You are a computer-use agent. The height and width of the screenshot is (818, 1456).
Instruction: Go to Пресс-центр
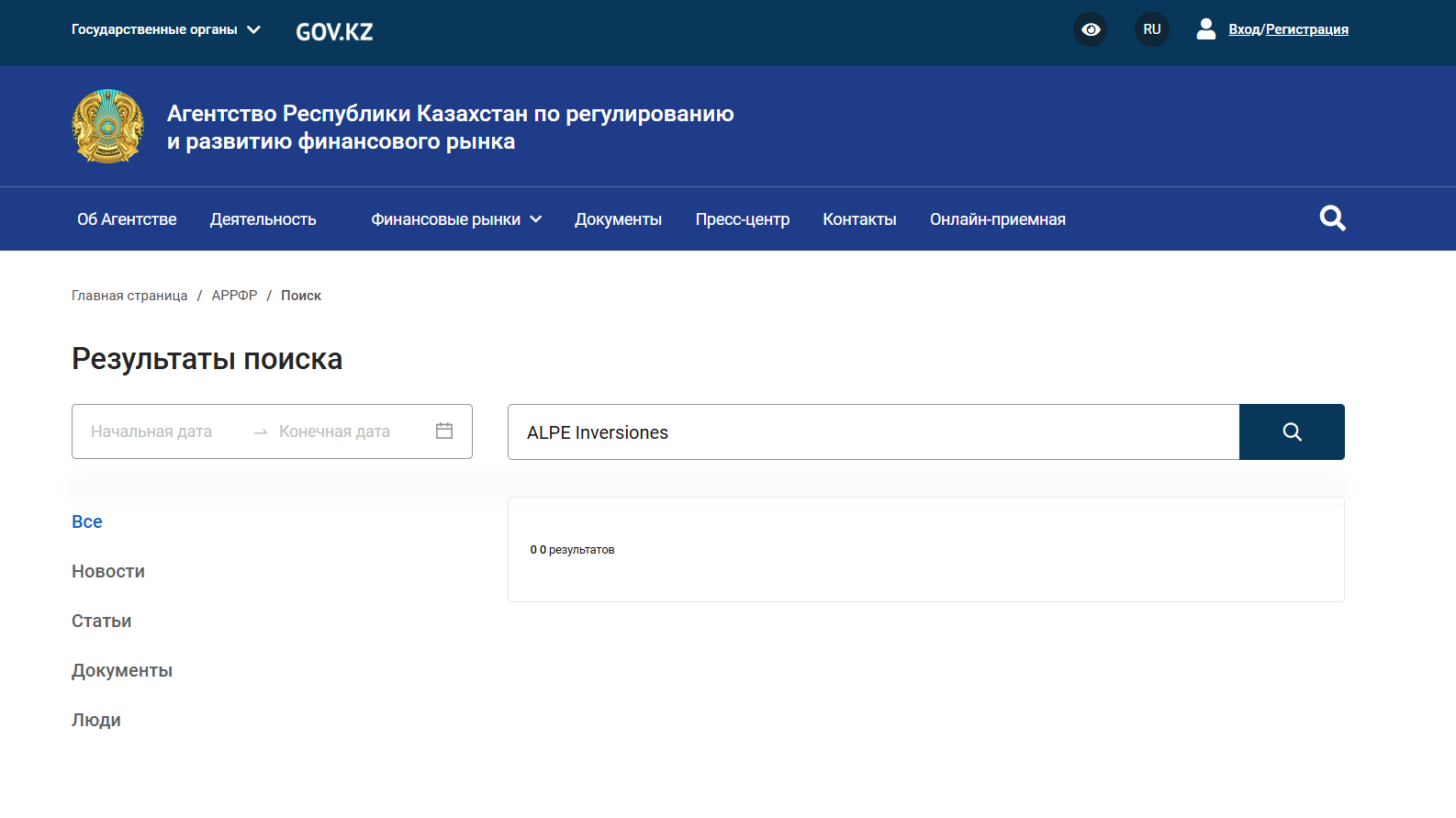pos(742,219)
